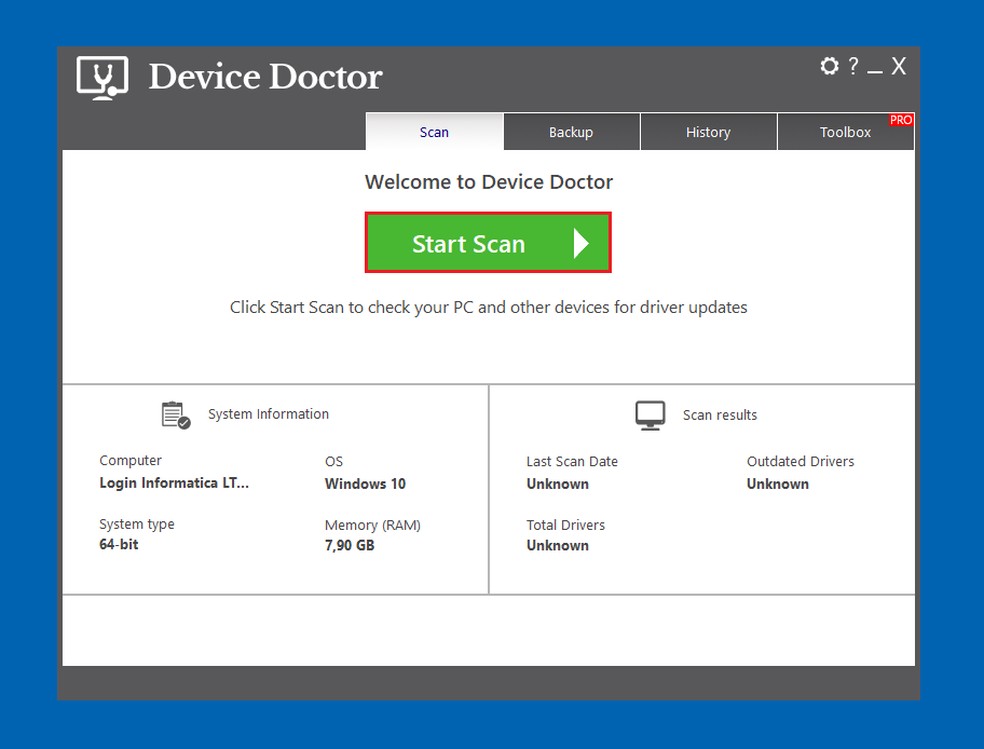Click the Outdated Drivers Unknown value
The height and width of the screenshot is (749, 984).
point(778,484)
